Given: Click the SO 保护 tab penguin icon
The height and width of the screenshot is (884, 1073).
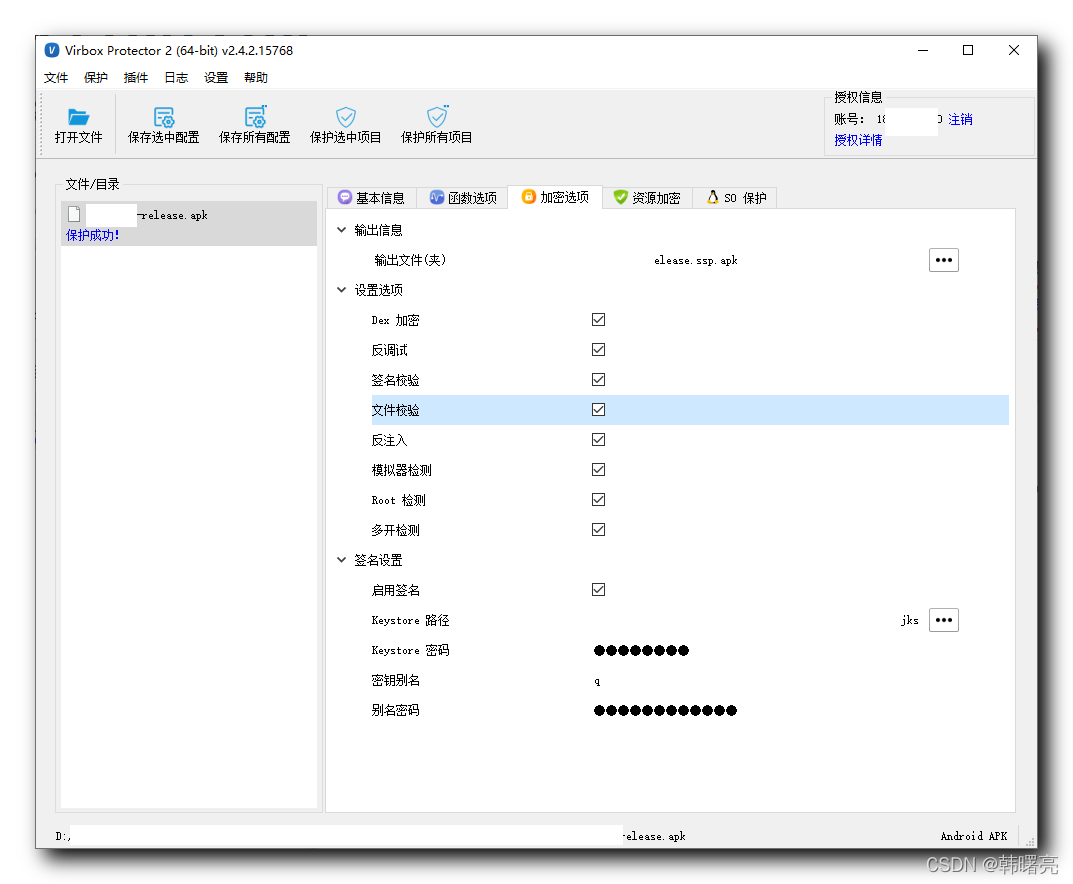Looking at the screenshot, I should (x=712, y=197).
